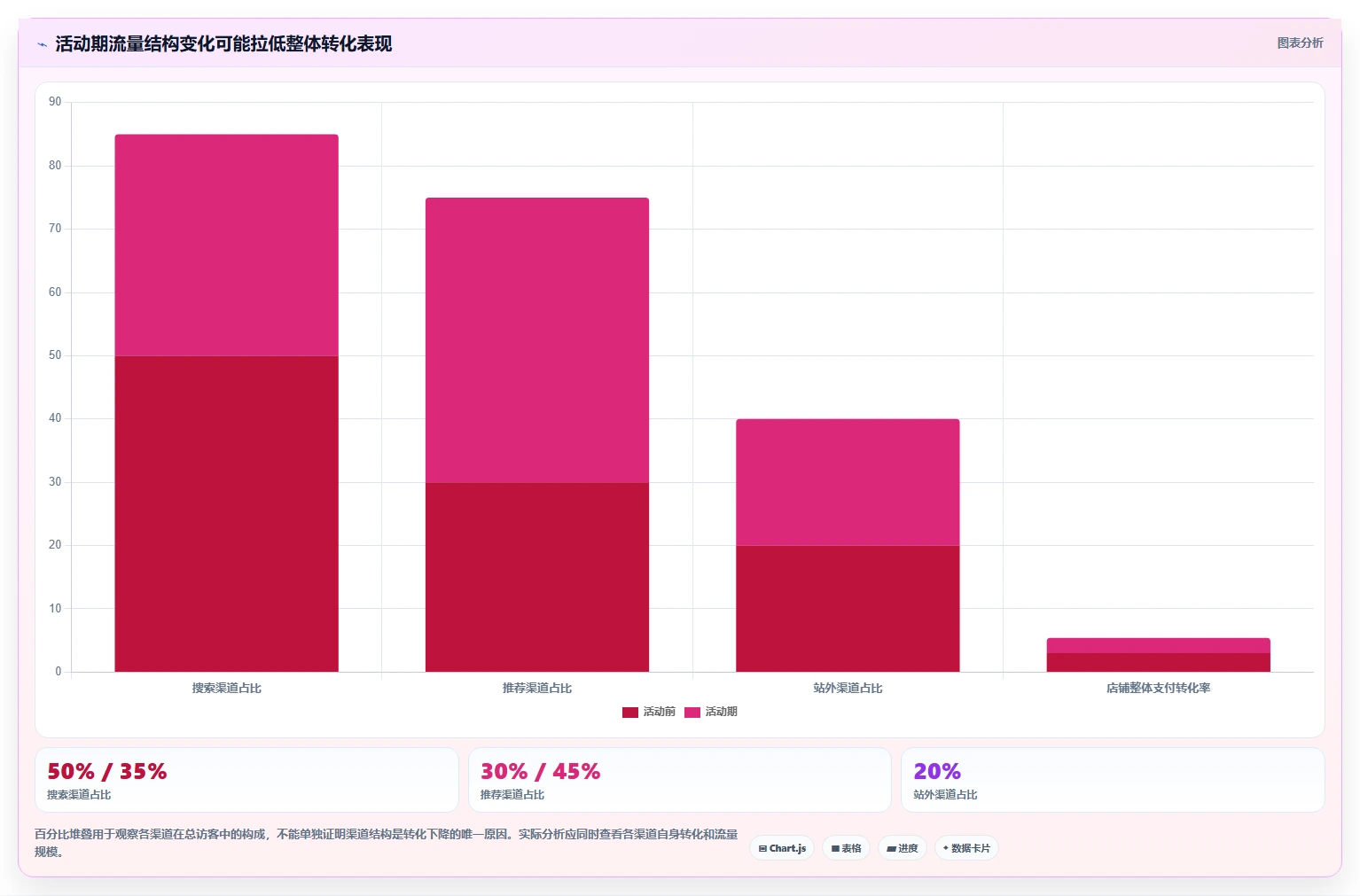Select the 表格 tag

click(846, 848)
